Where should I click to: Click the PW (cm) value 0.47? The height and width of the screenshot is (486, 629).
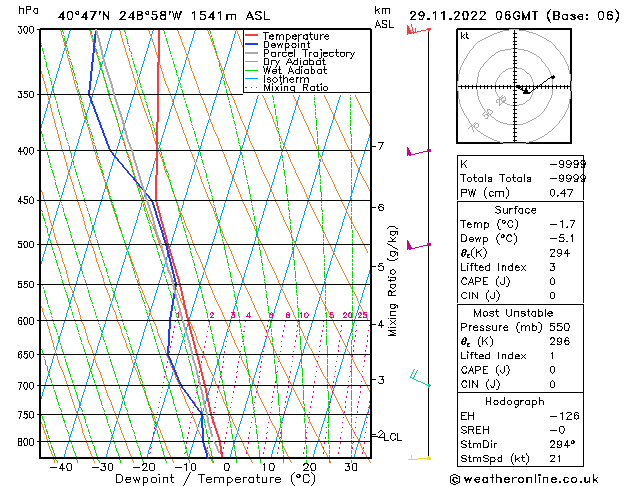pos(561,193)
